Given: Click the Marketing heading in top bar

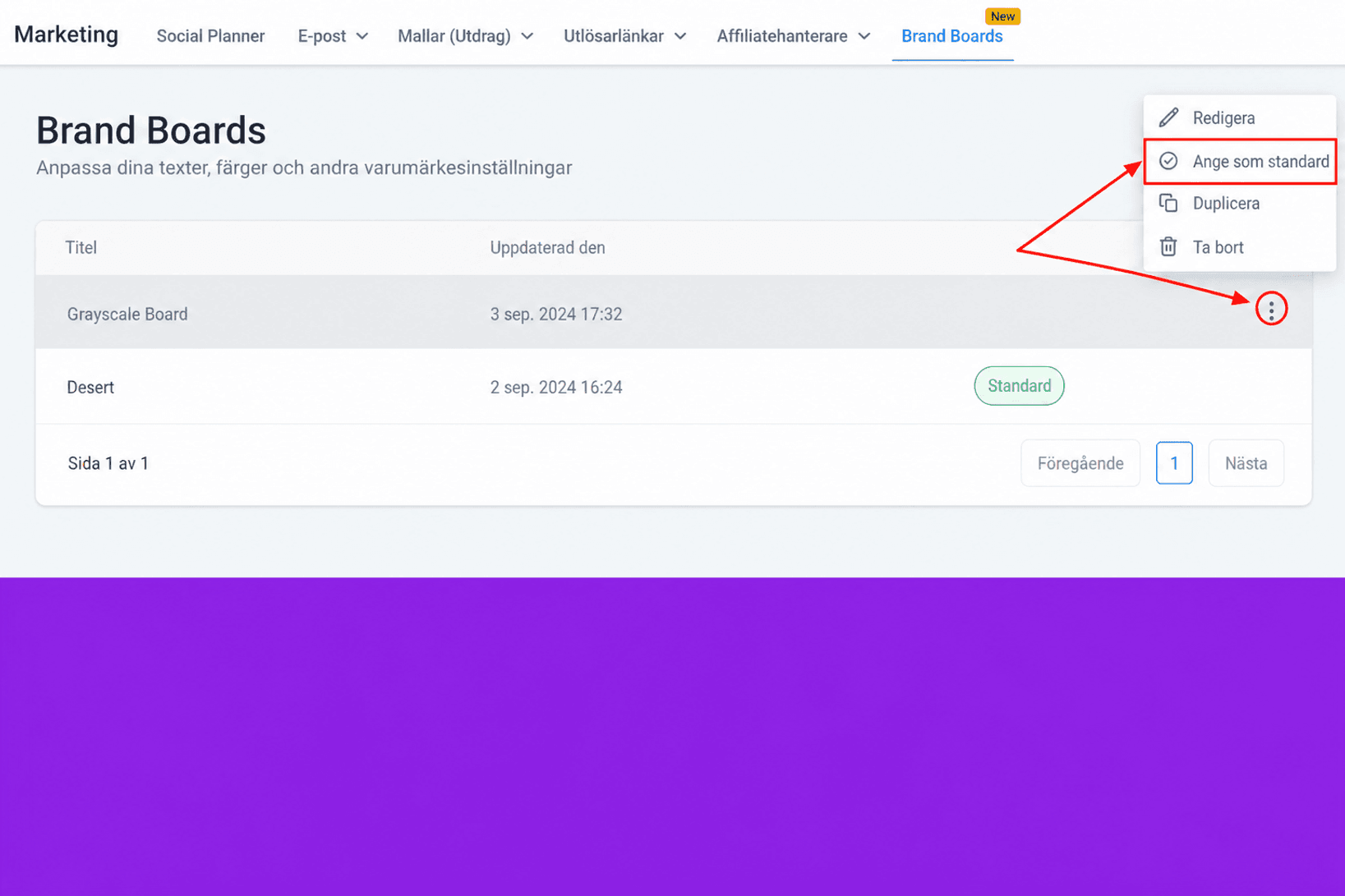Looking at the screenshot, I should (67, 34).
